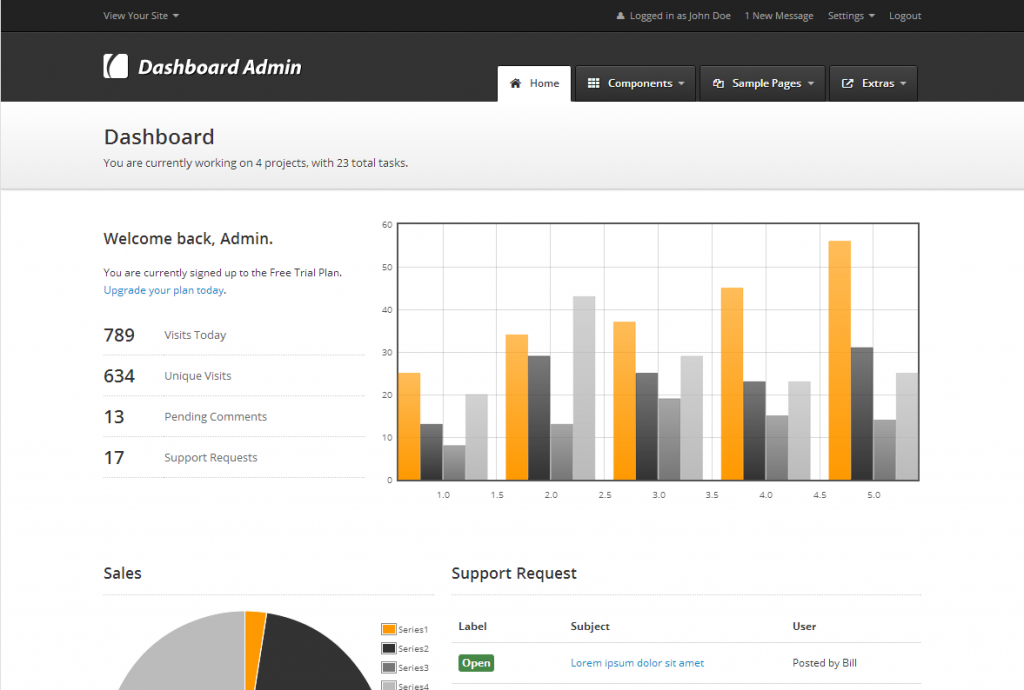Click the external link icon beside Extras
Viewport: 1024px width, 690px height.
coord(848,84)
